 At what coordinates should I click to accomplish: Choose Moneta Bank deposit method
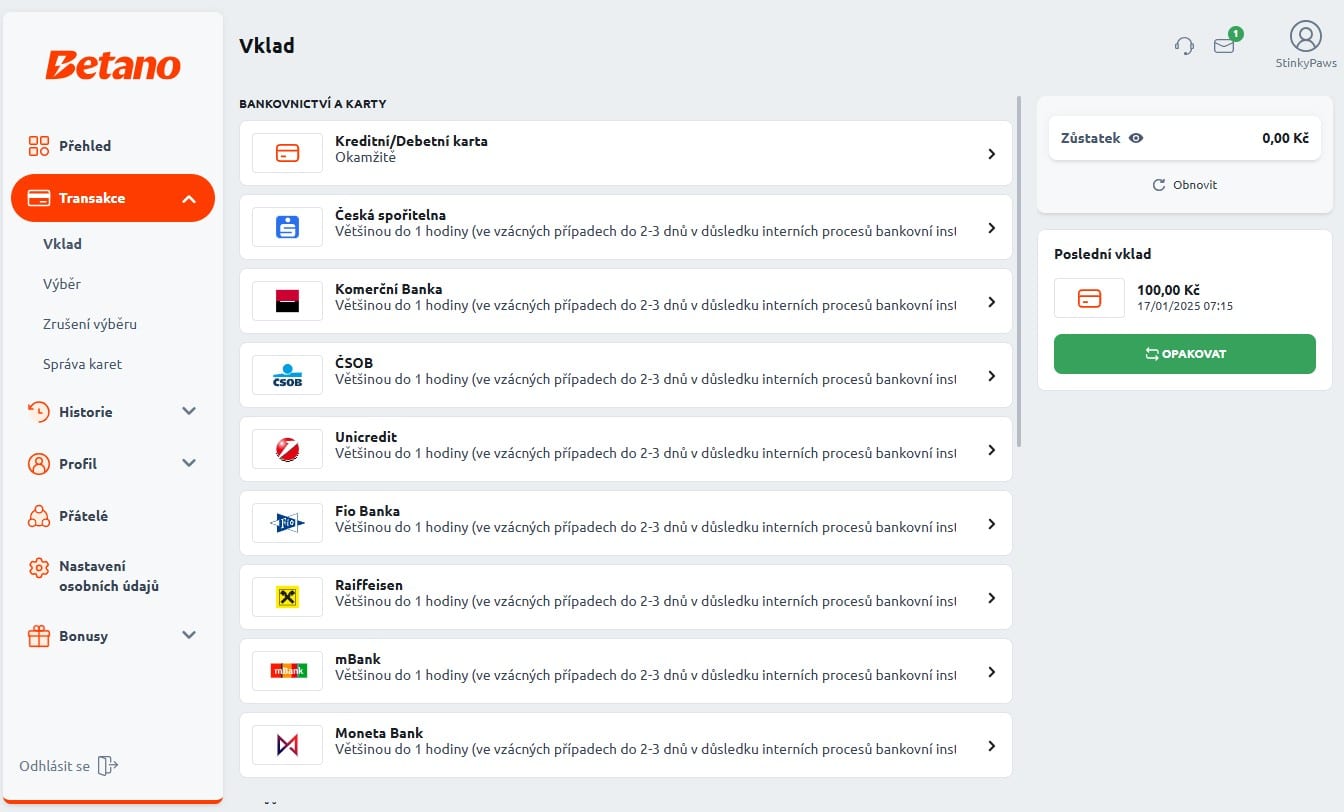coord(626,745)
